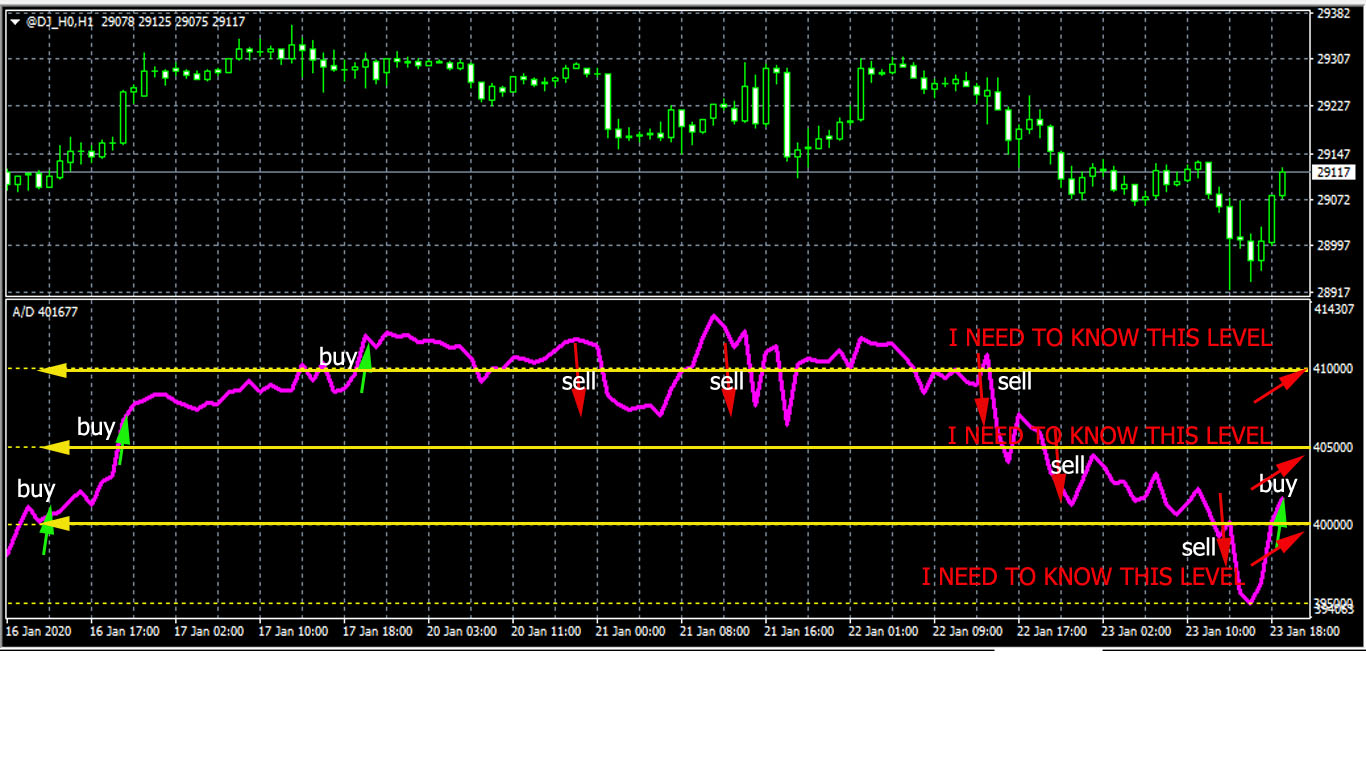The image size is (1366, 768).
Task: Open the chart dropdown triangle beside @DJ_H0,H1
Action: click(x=14, y=21)
